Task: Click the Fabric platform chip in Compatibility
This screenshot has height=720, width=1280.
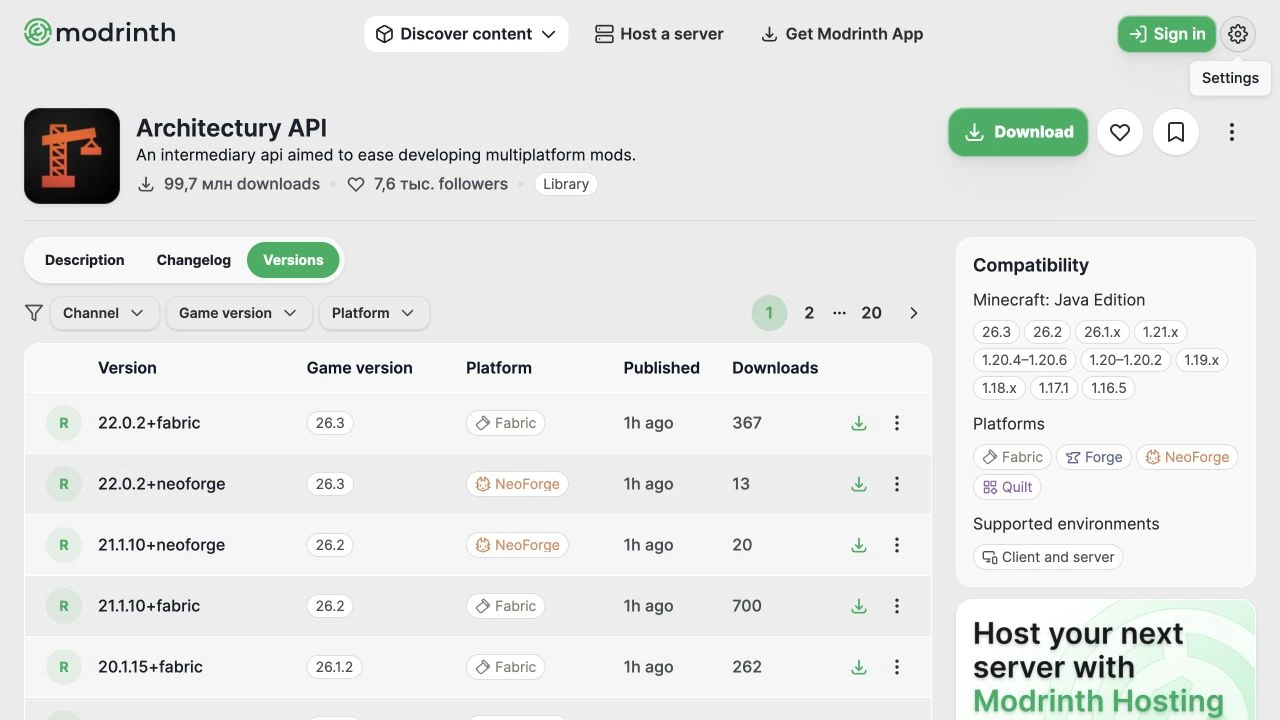Action: tap(1012, 457)
